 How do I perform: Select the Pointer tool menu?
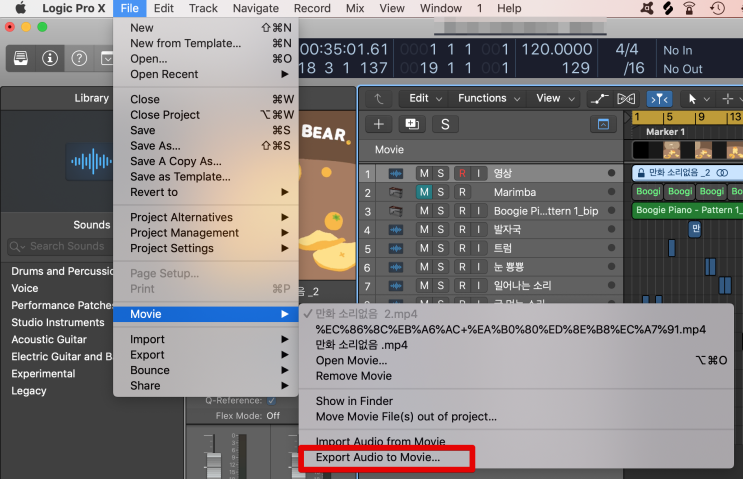tap(698, 99)
